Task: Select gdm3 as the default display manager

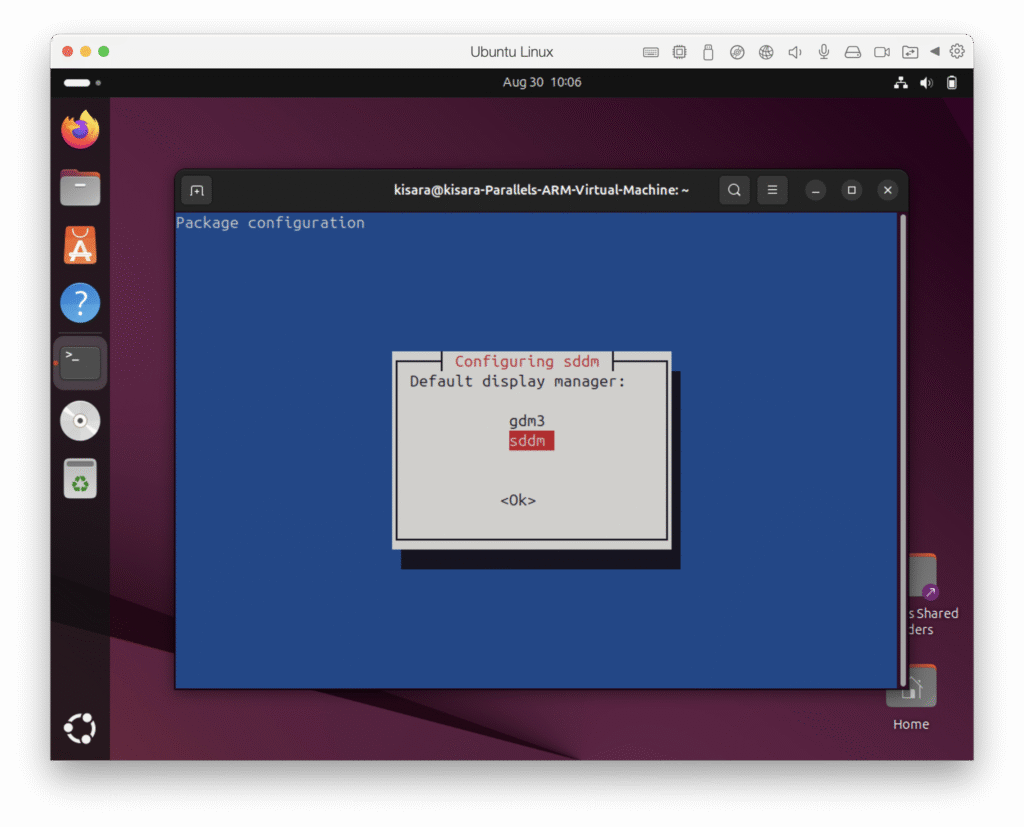Action: (527, 421)
